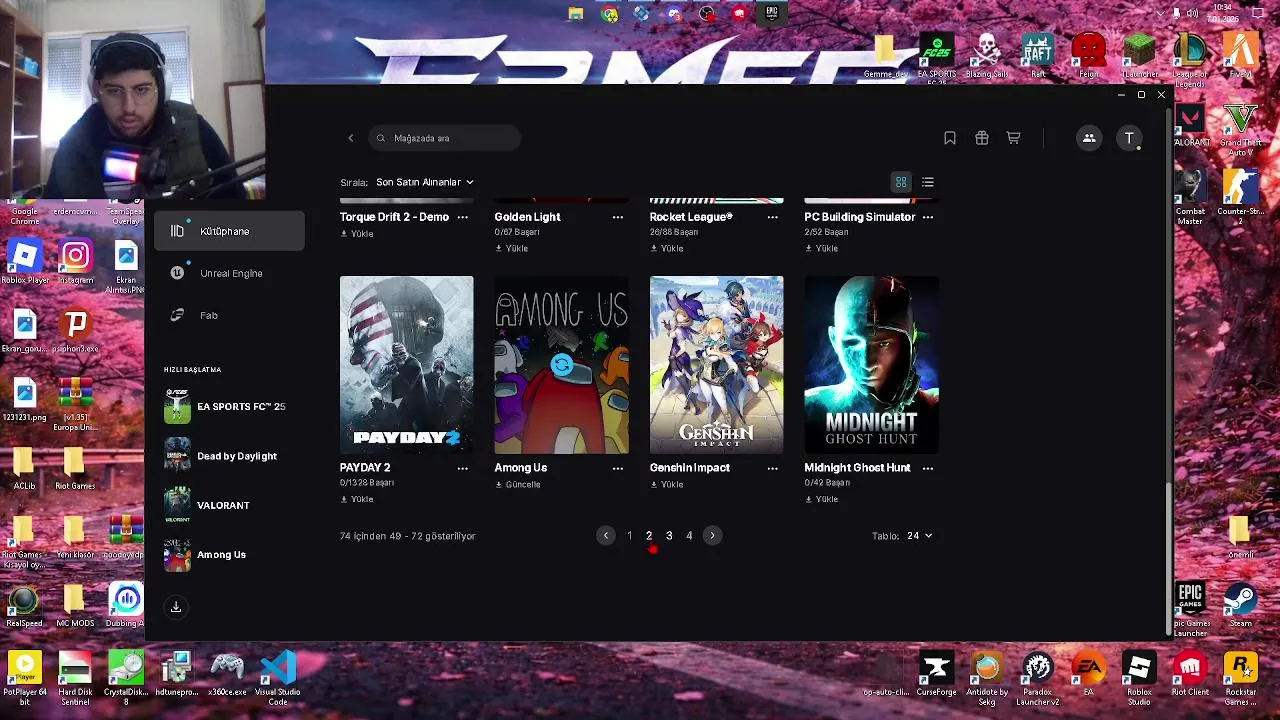Open the gift/rewards icon in header

[x=982, y=138]
